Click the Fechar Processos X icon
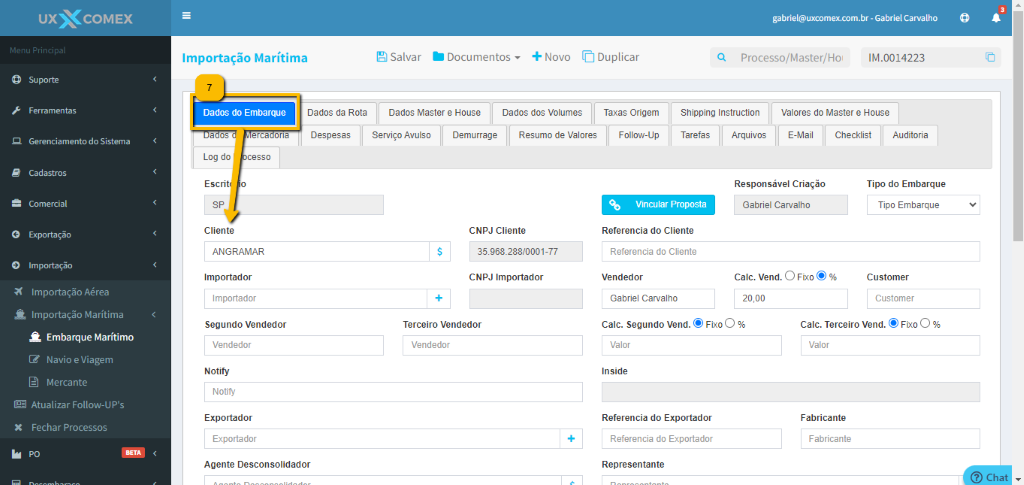This screenshot has height=485, width=1024. tap(19, 428)
